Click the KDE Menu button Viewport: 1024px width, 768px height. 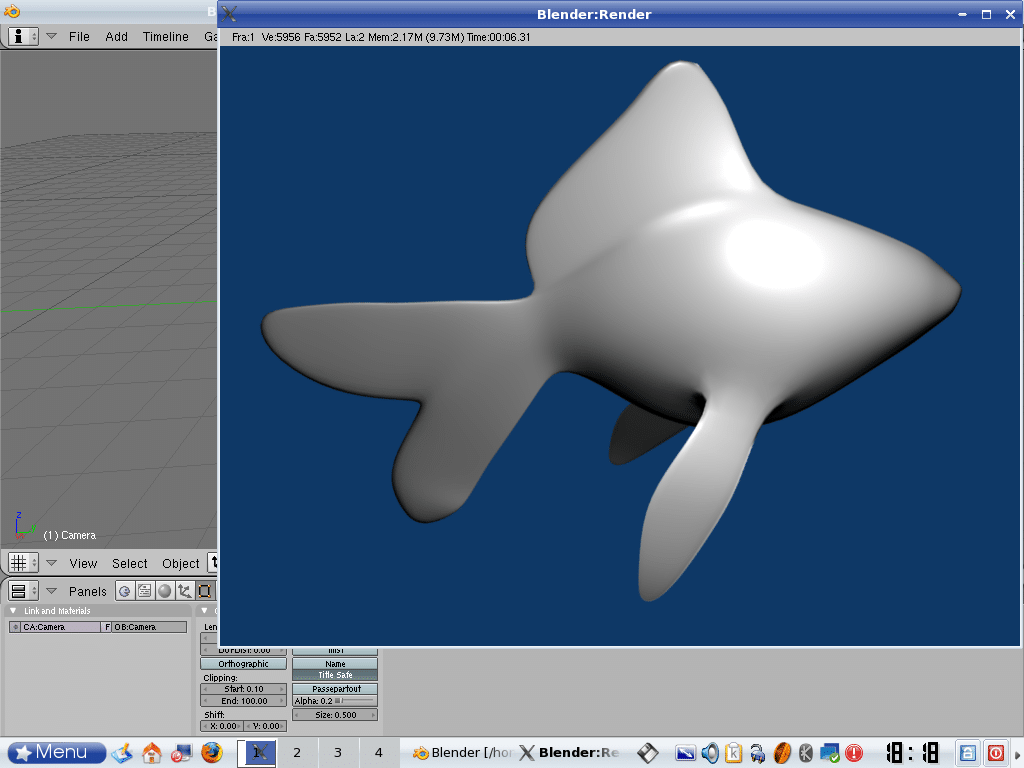point(57,752)
